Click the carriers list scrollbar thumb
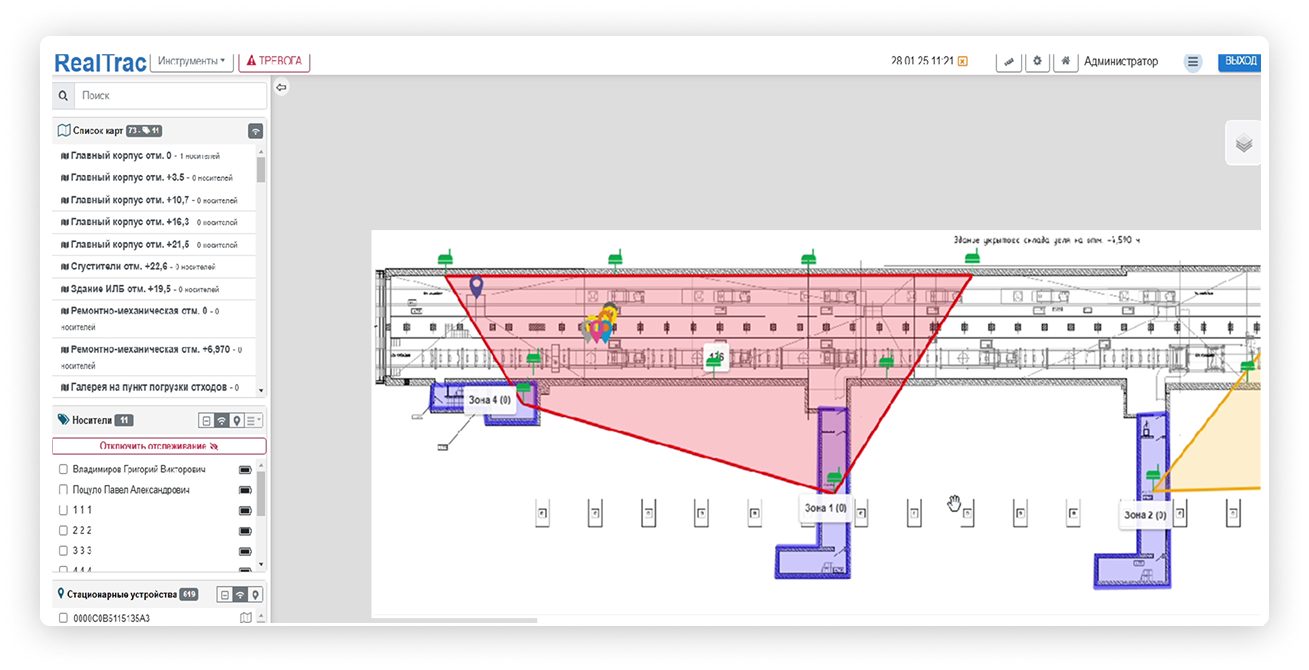Viewport: 1309px width, 670px height. (261, 493)
